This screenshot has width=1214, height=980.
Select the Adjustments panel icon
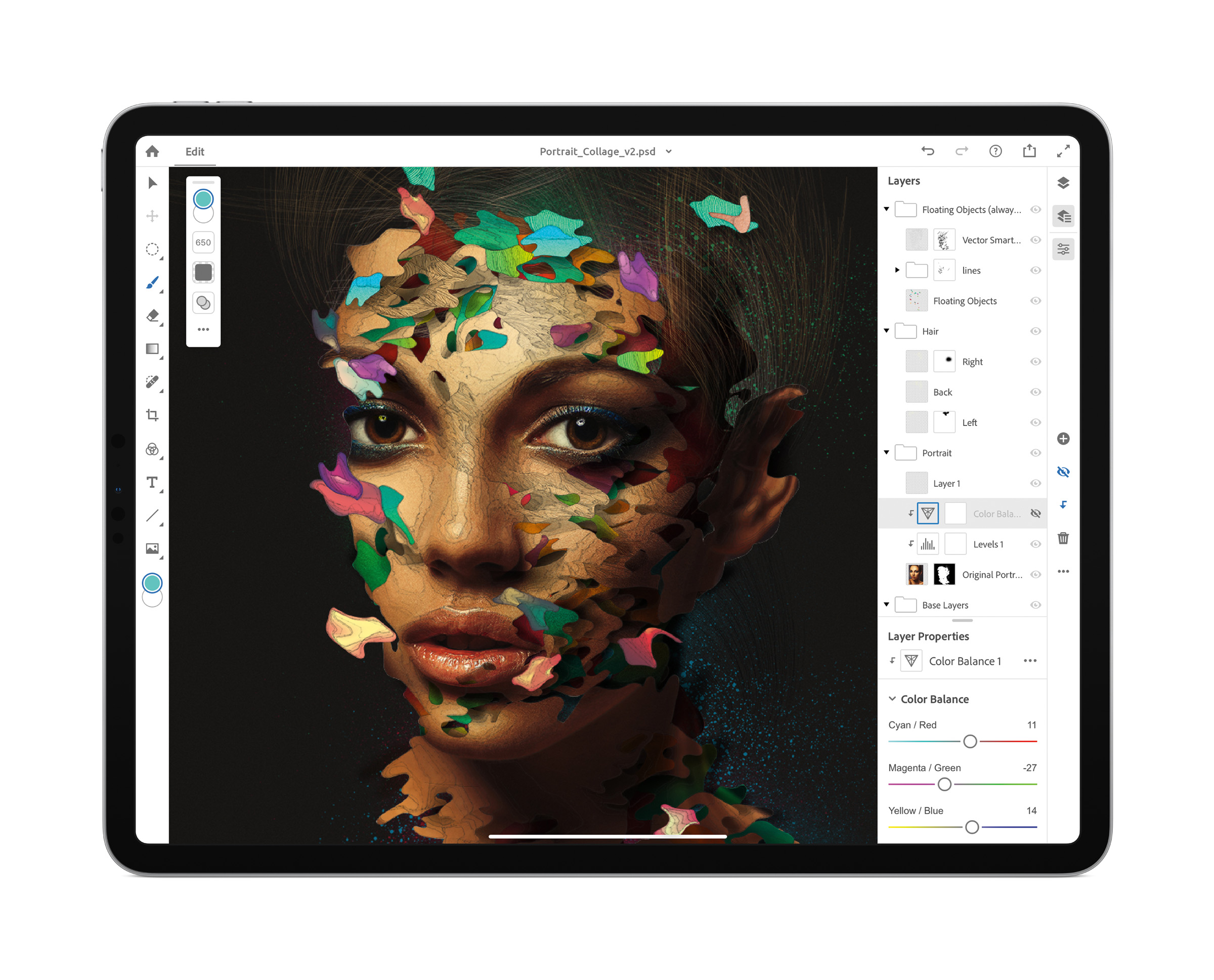click(x=1063, y=250)
